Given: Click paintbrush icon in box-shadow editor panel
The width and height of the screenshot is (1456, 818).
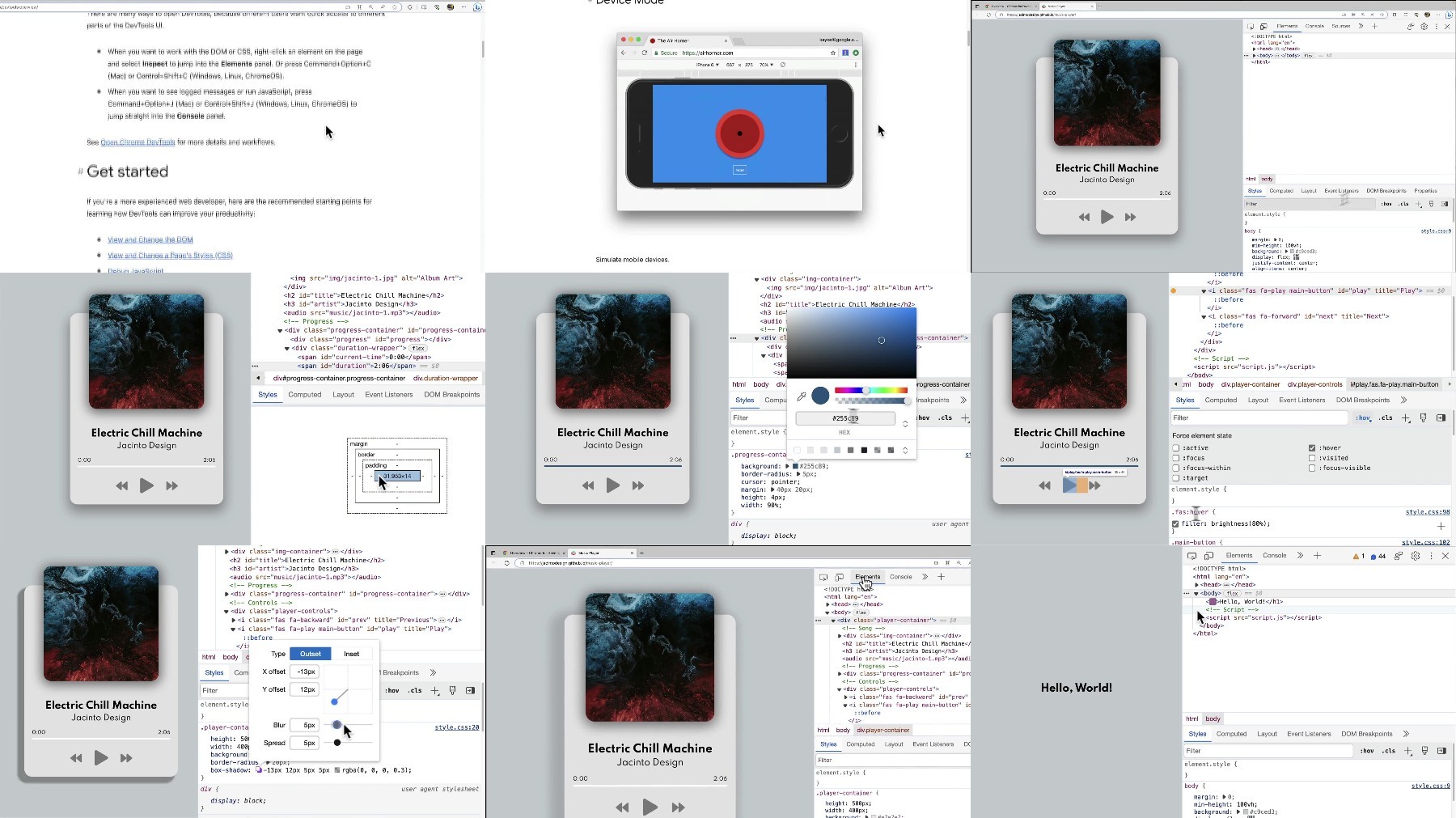Looking at the screenshot, I should (x=452, y=691).
